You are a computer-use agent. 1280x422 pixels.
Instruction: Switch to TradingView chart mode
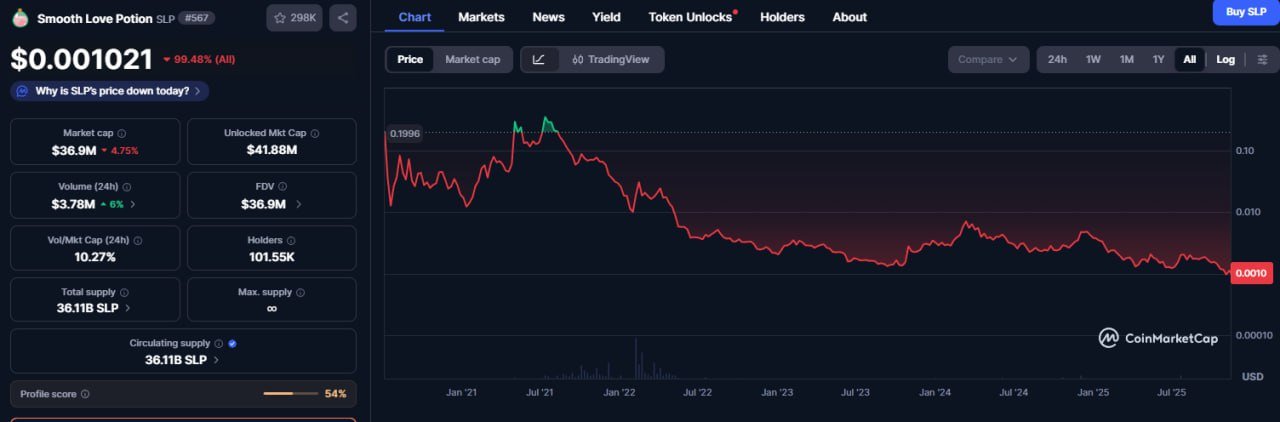[x=610, y=60]
